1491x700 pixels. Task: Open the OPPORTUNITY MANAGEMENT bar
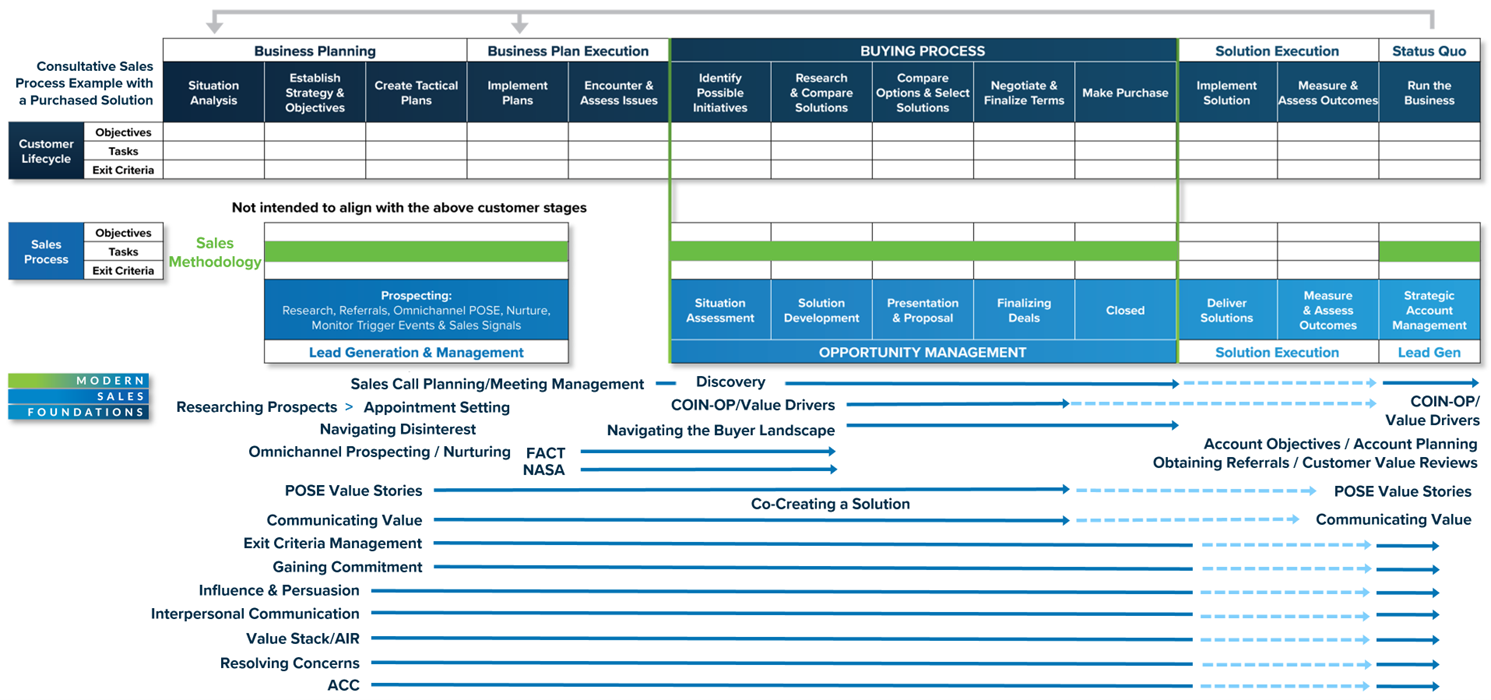coord(922,352)
